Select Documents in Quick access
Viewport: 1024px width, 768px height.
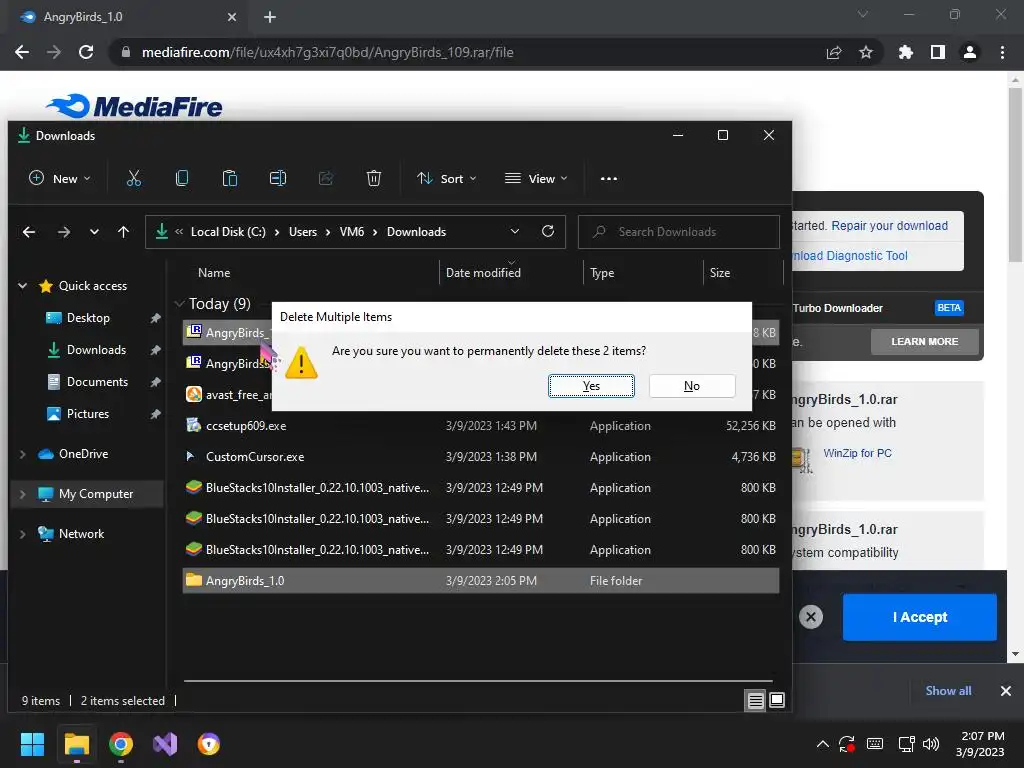pyautogui.click(x=97, y=382)
